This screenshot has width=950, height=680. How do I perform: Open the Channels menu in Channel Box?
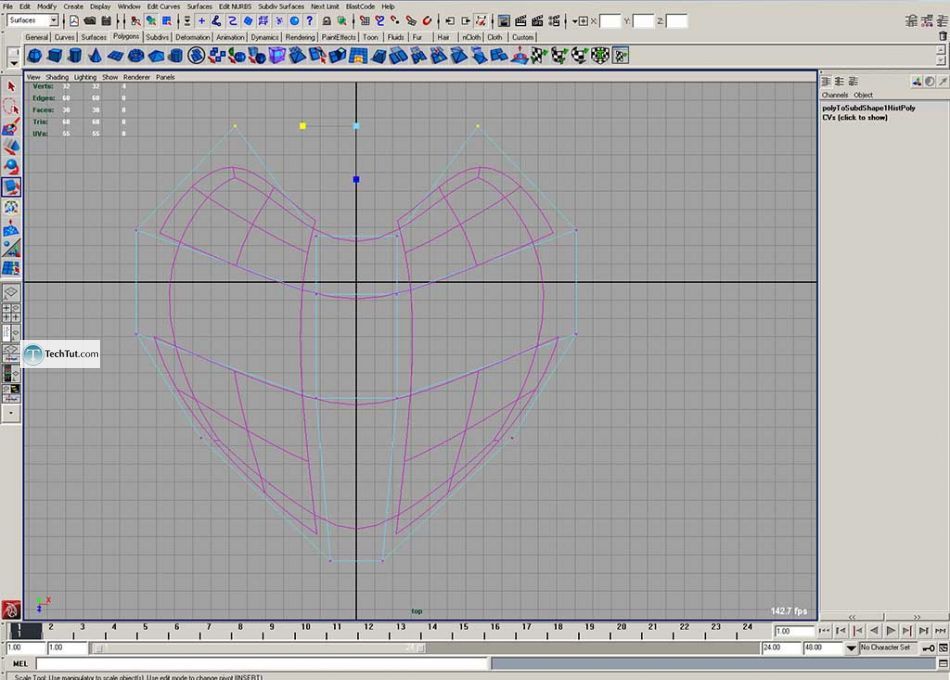point(834,95)
